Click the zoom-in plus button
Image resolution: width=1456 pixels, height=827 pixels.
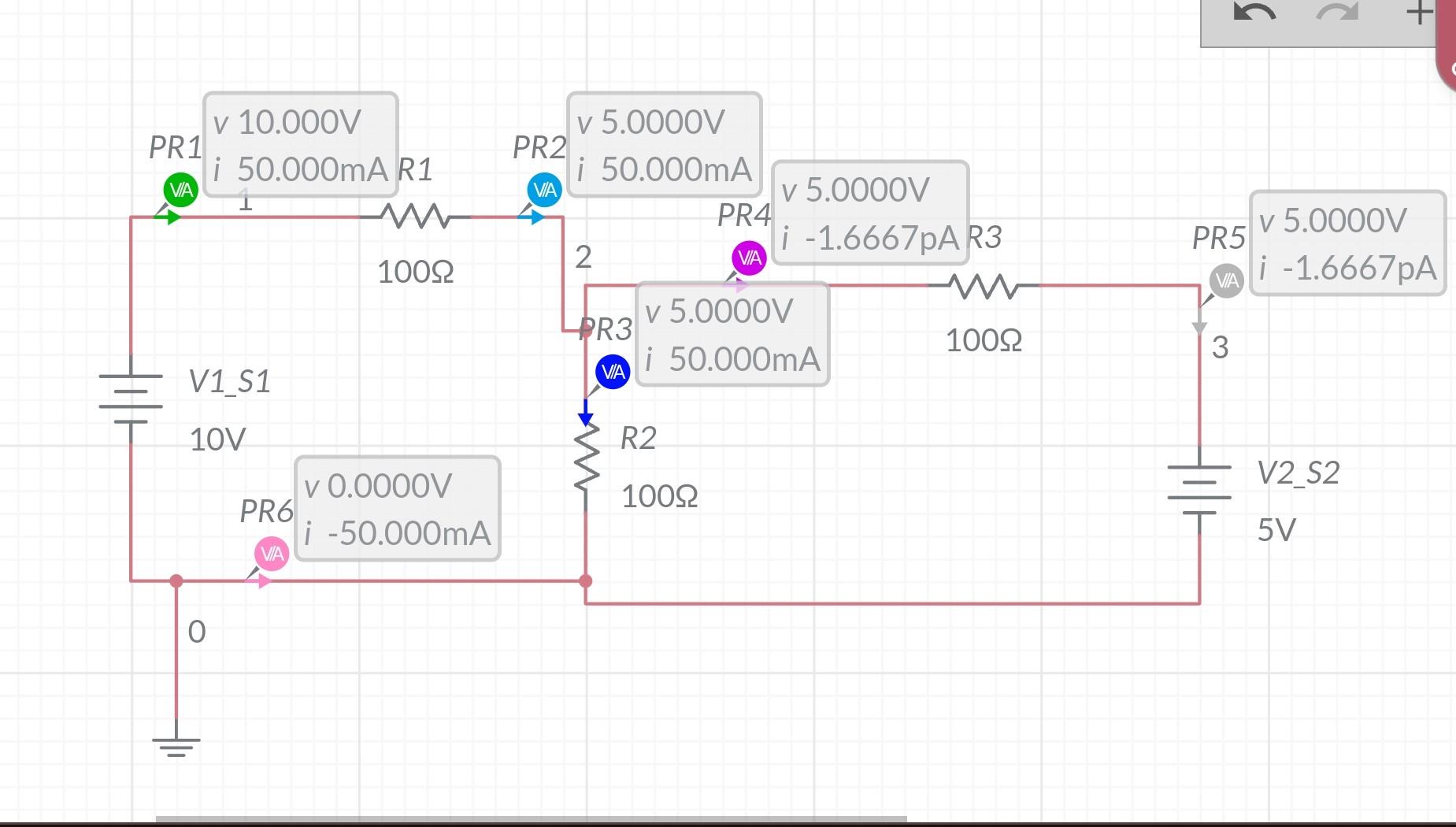pos(1418,12)
